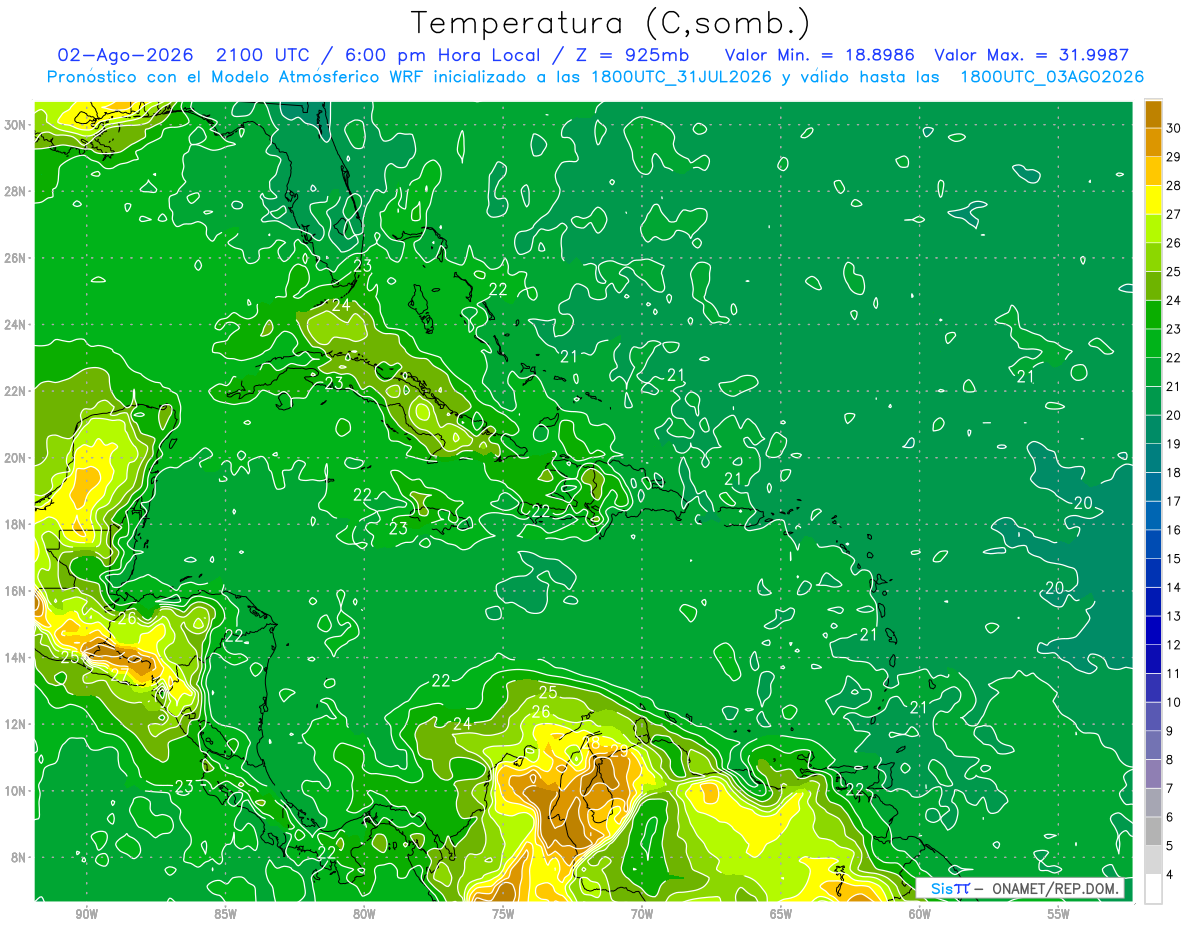Click the "70W" longitude axis label

[642, 914]
